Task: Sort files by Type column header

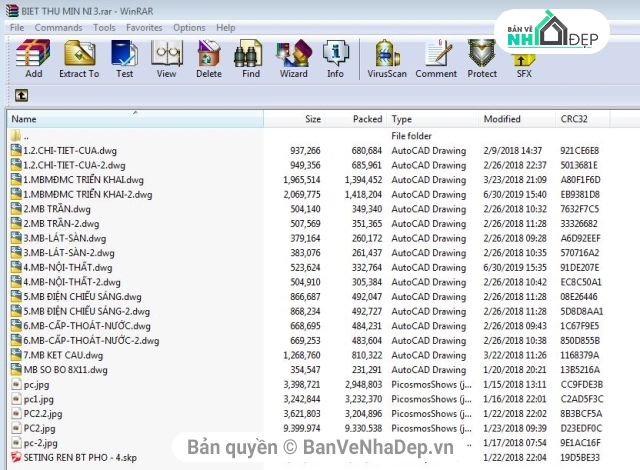Action: (x=432, y=119)
